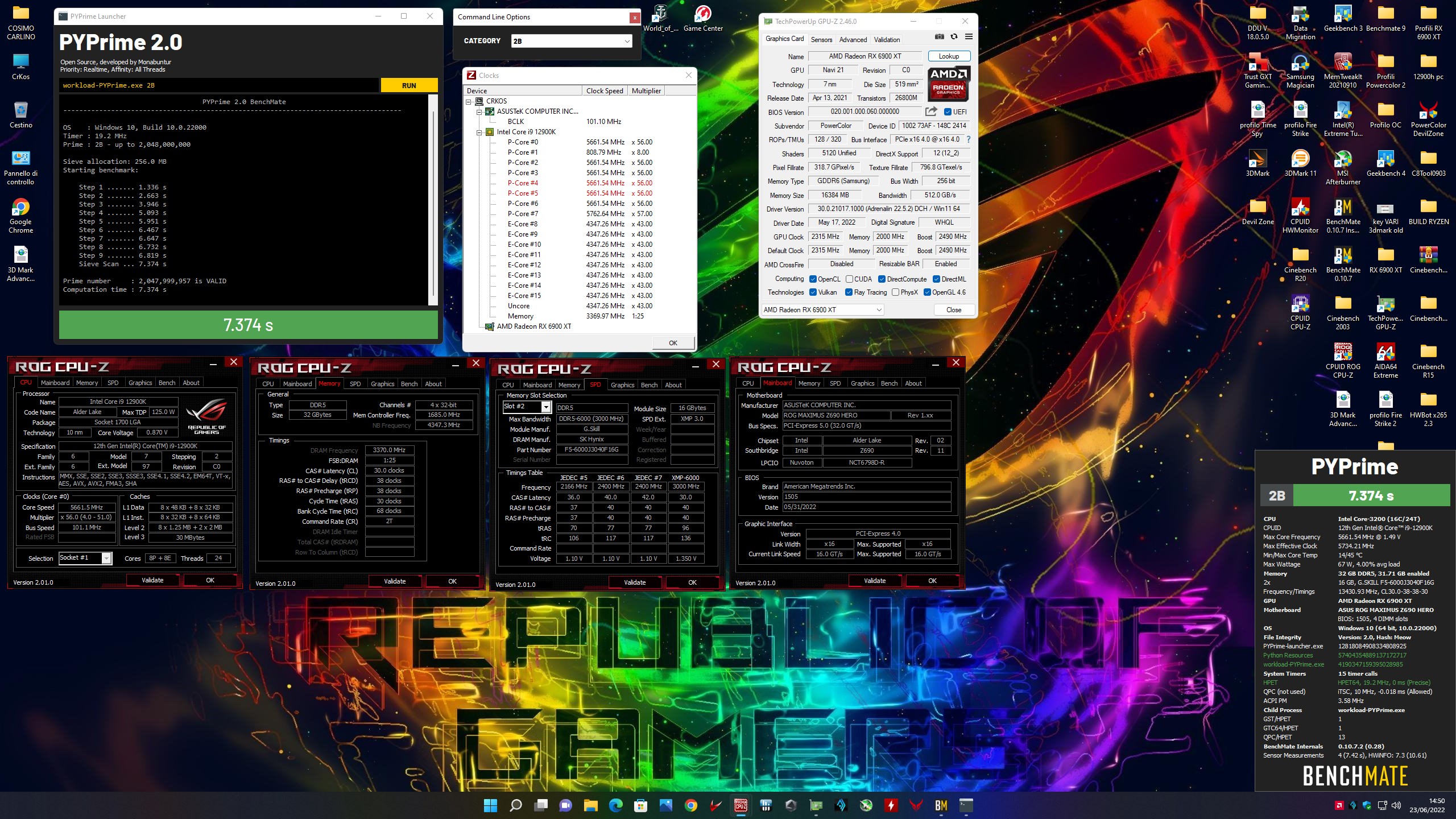The image size is (1456, 819).
Task: Open the BenchMate BM taskbar icon
Action: click(941, 805)
